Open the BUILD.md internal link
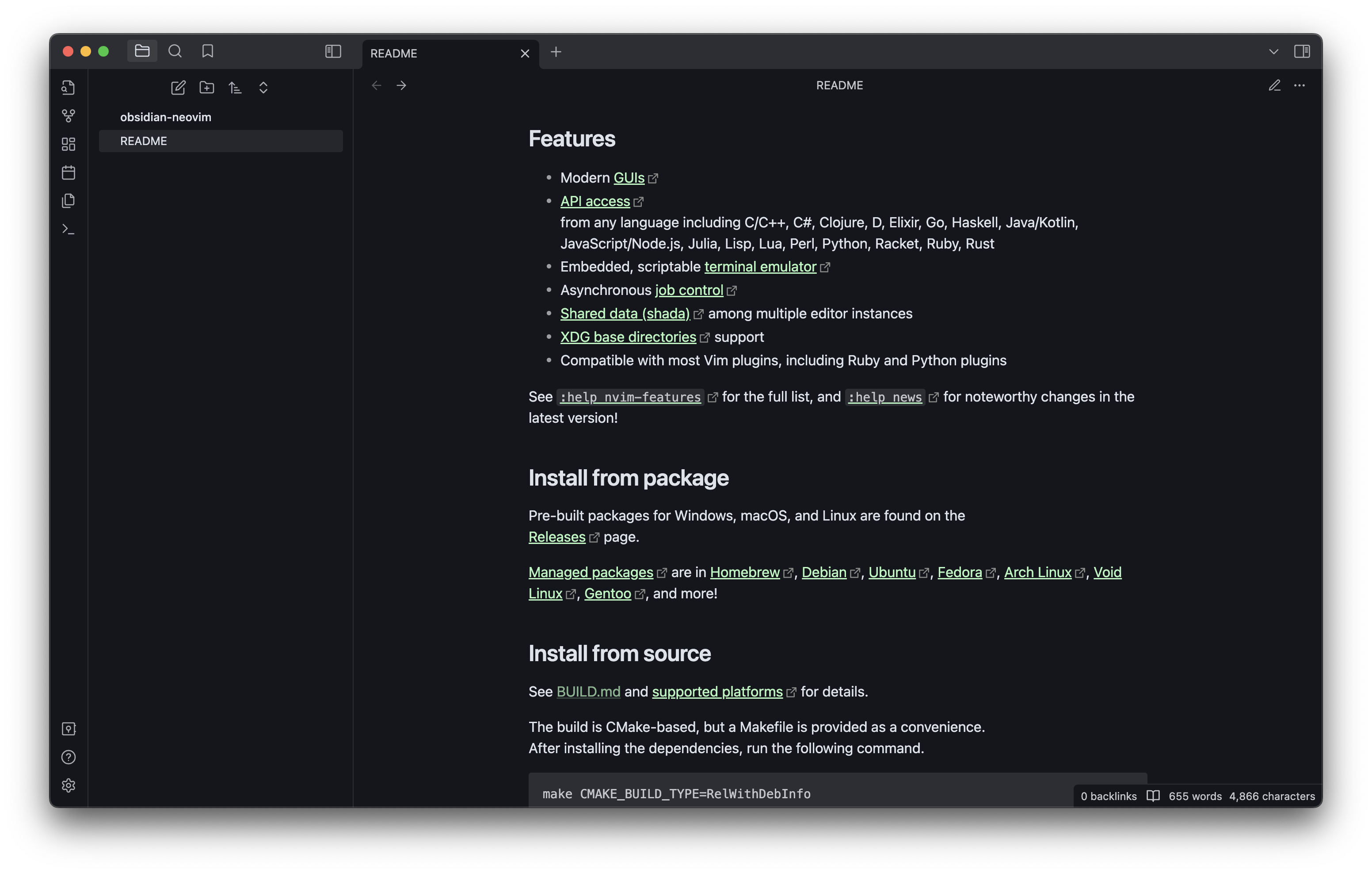 (x=588, y=692)
